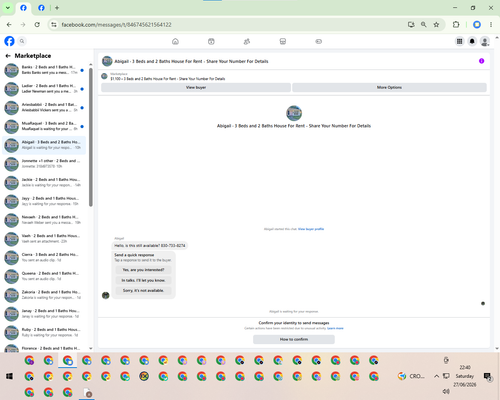Image resolution: width=500 pixels, height=400 pixels.
Task: Open the Zakoria conversation in the chat list
Action: (x=44, y=295)
